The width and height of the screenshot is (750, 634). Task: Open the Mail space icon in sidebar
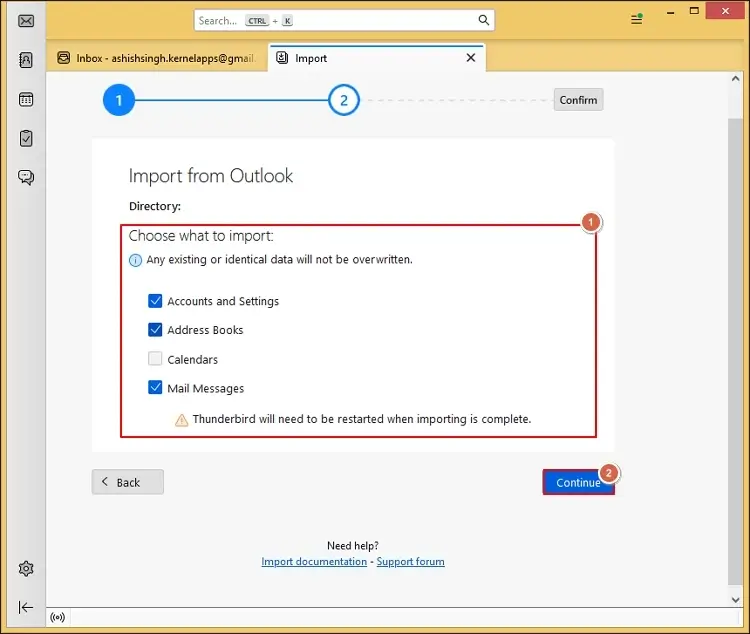(26, 21)
